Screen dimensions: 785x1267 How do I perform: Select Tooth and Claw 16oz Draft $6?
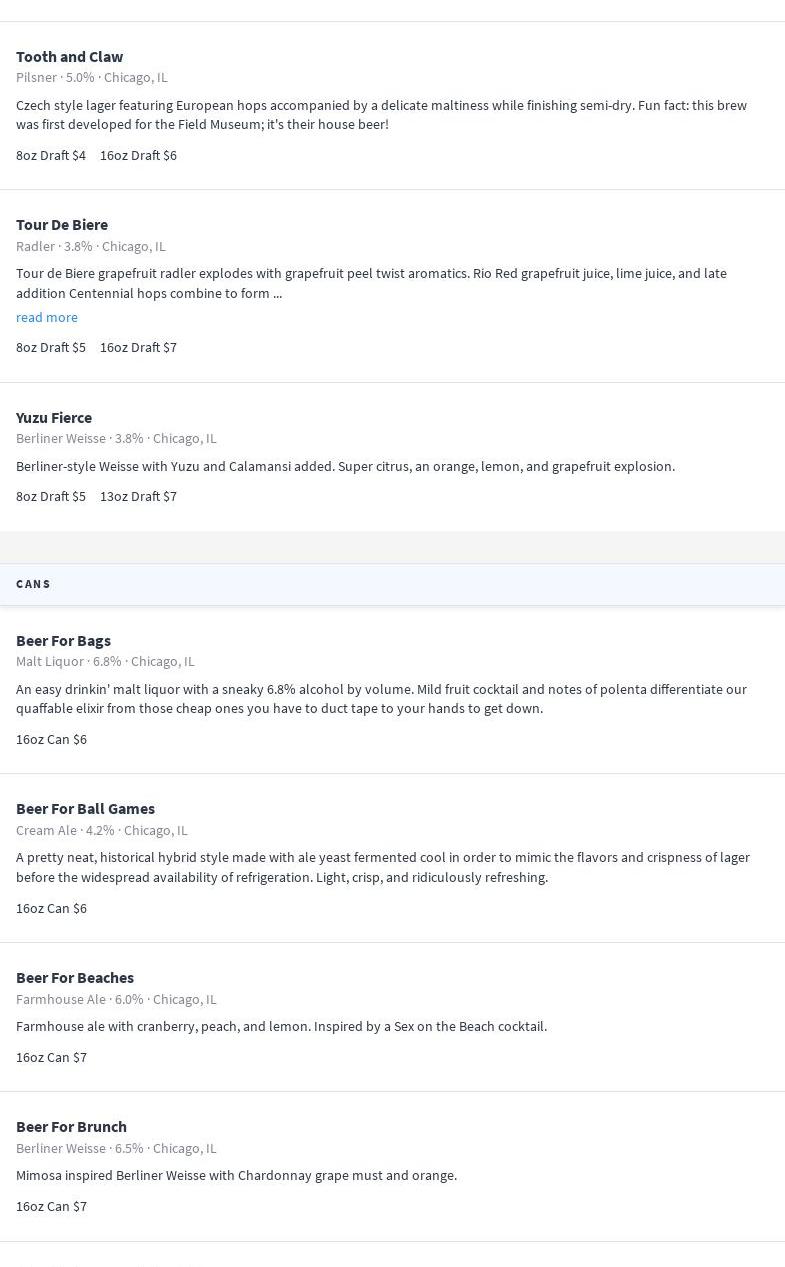point(138,155)
